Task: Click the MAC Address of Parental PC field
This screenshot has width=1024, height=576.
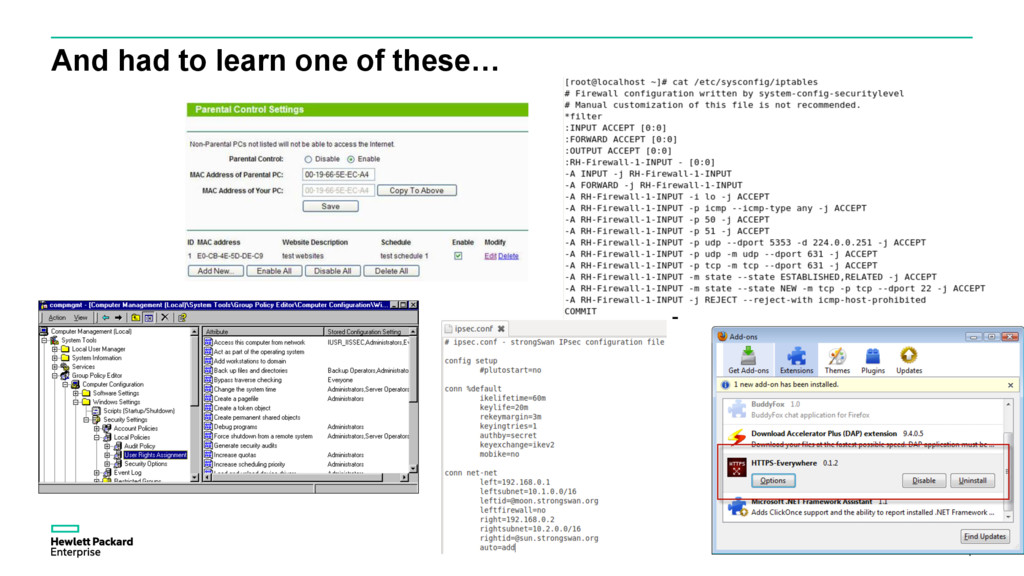Action: pyautogui.click(x=338, y=174)
